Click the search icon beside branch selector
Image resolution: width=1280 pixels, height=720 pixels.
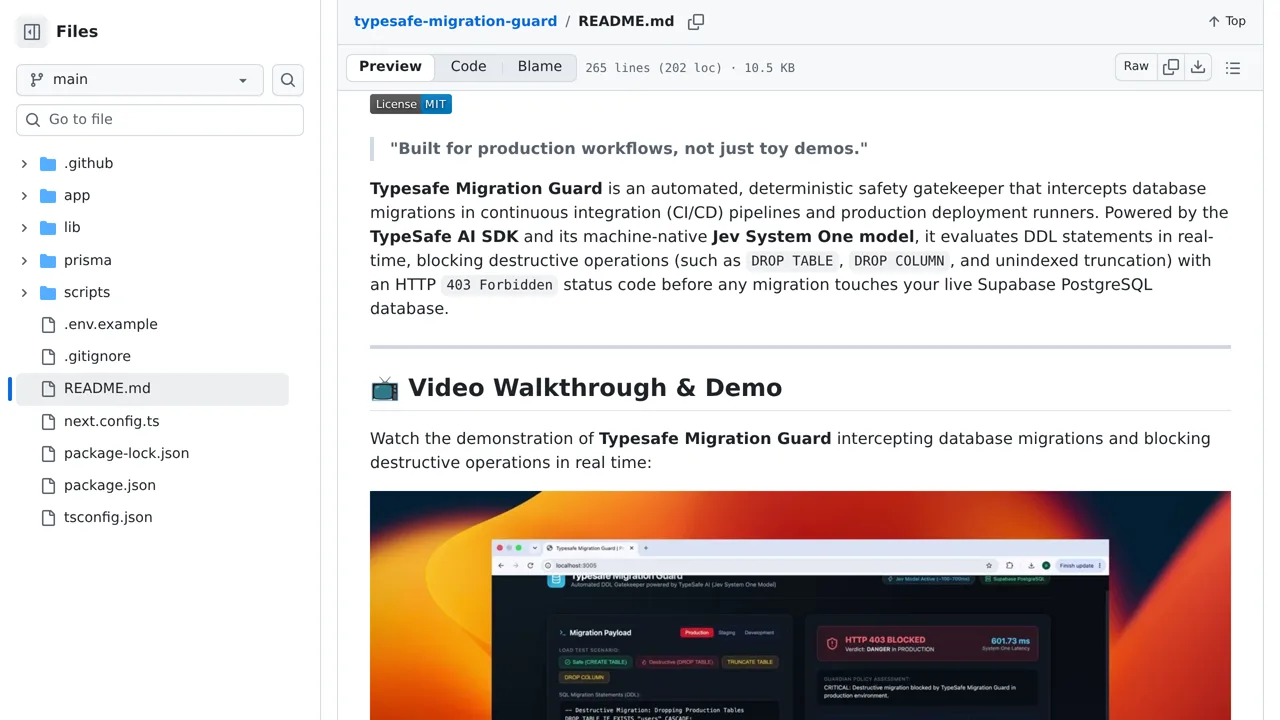[288, 80]
